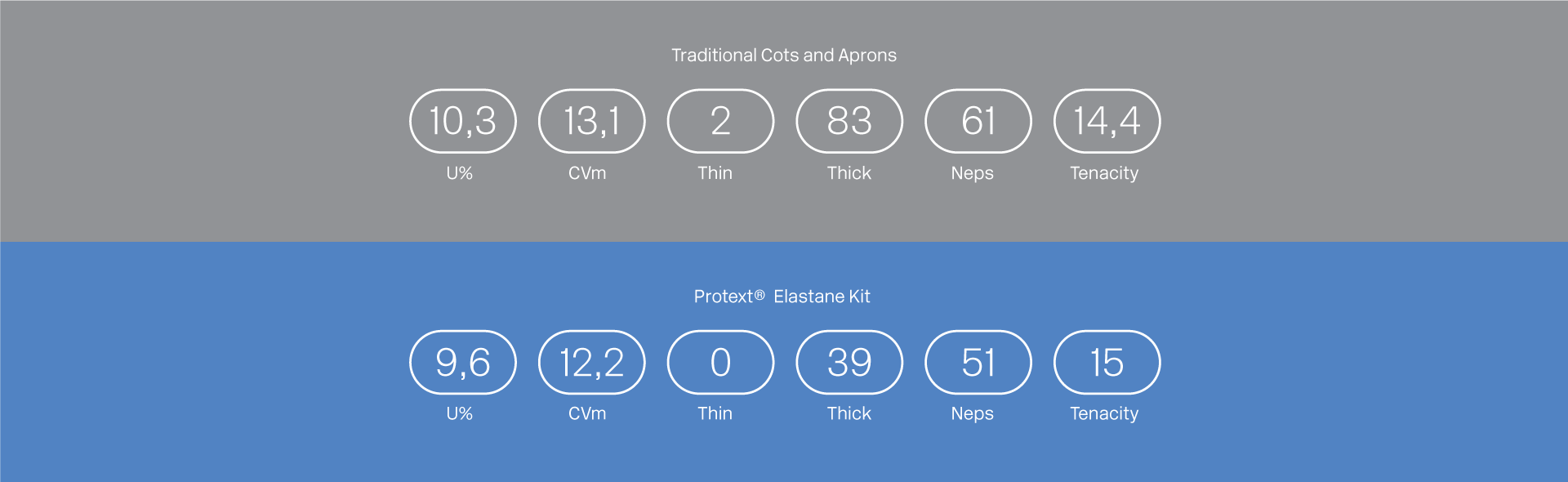
Task: Click the CVm label under 13,1
Action: (x=587, y=173)
